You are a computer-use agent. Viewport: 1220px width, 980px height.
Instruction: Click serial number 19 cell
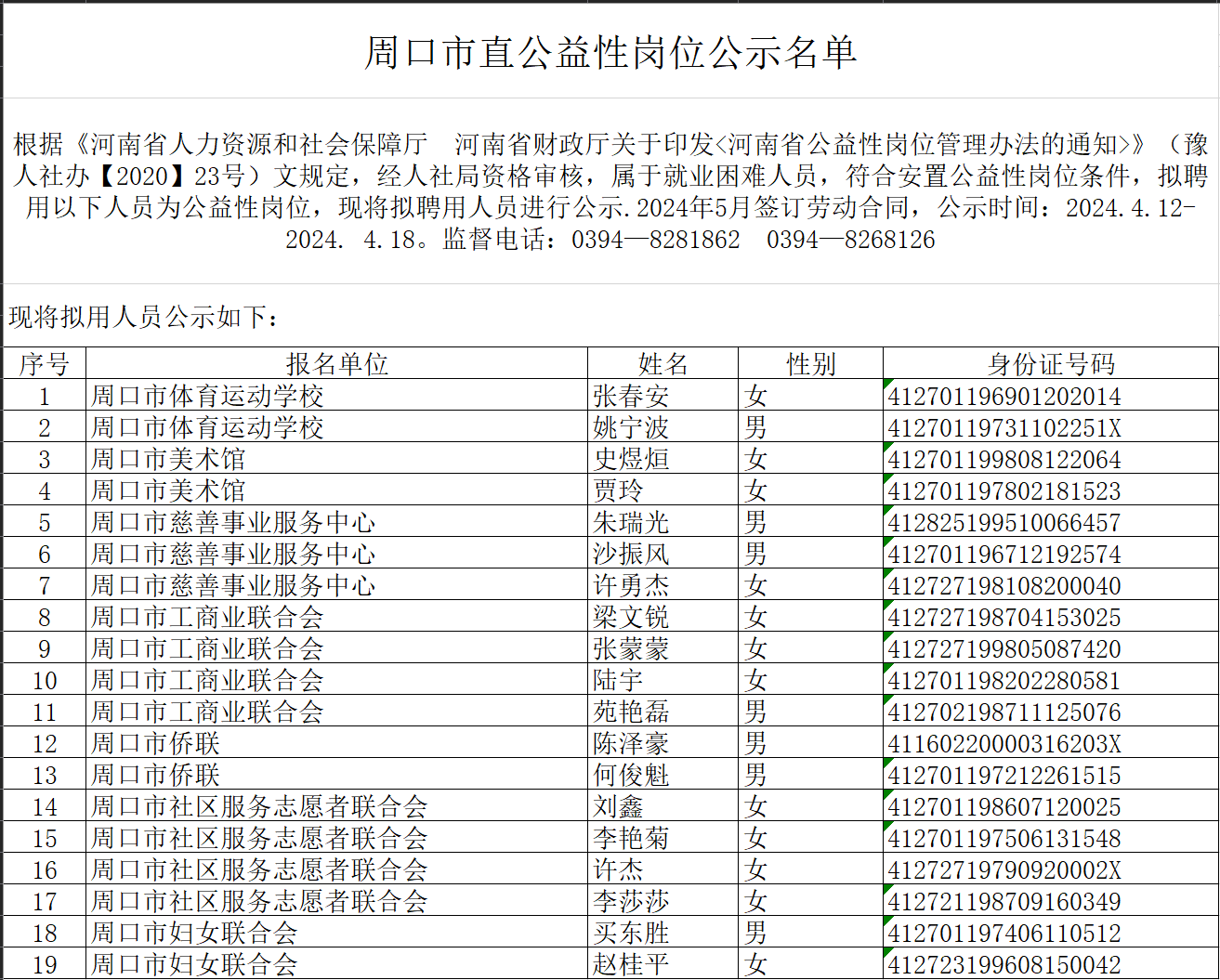[x=45, y=965]
